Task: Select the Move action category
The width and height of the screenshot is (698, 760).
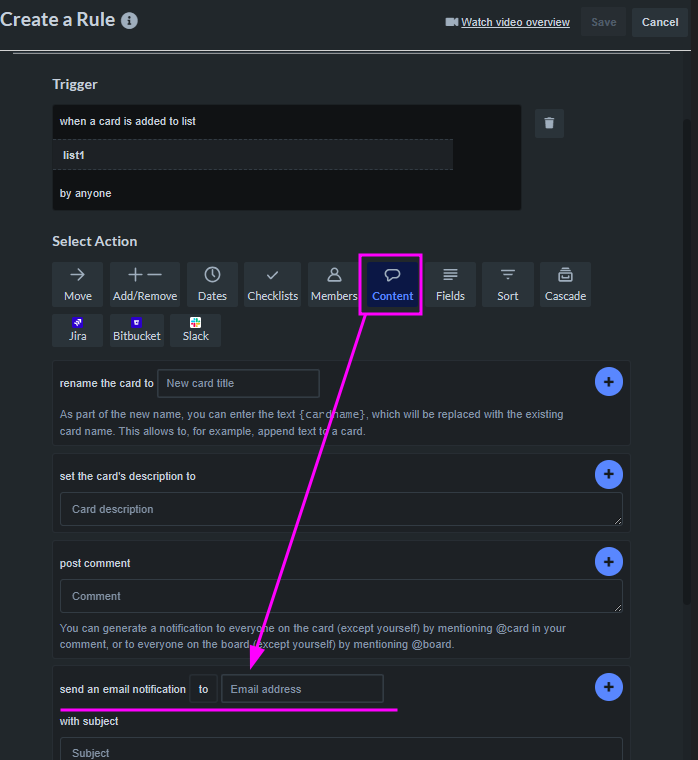Action: (78, 285)
